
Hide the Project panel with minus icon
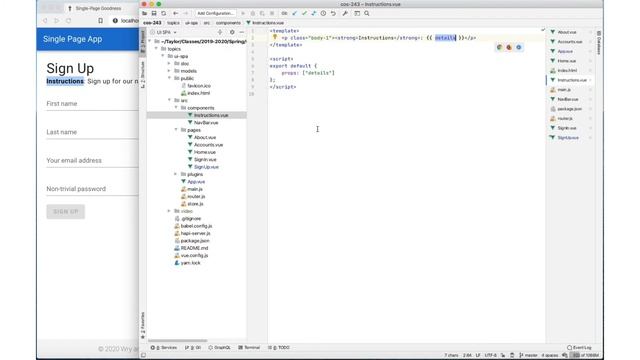click(x=241, y=32)
